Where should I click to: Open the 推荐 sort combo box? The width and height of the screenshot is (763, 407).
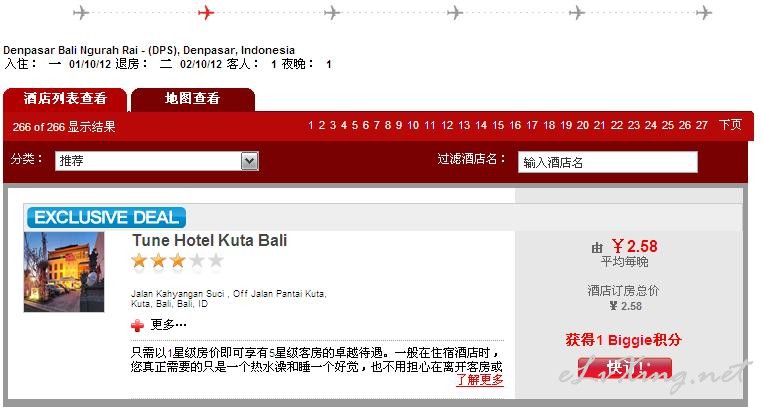point(157,161)
